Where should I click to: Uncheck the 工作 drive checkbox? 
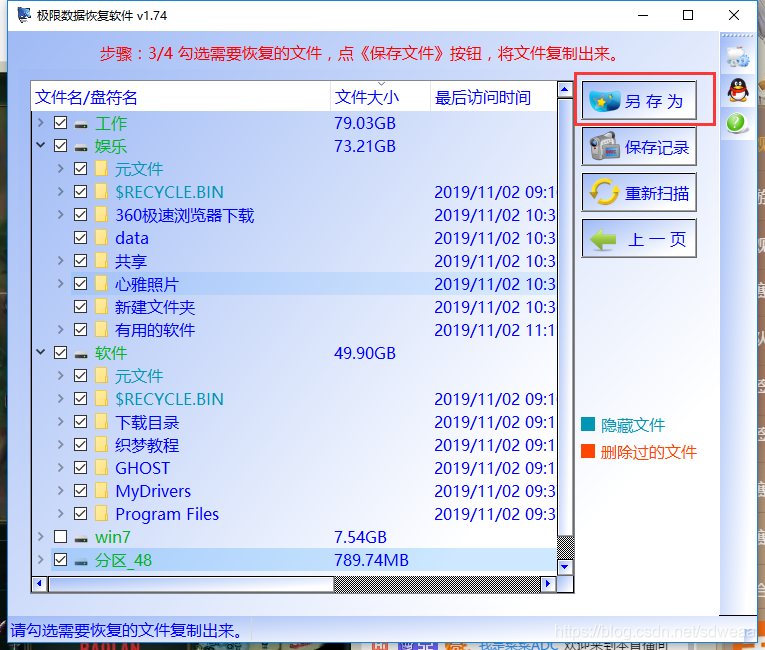point(60,122)
